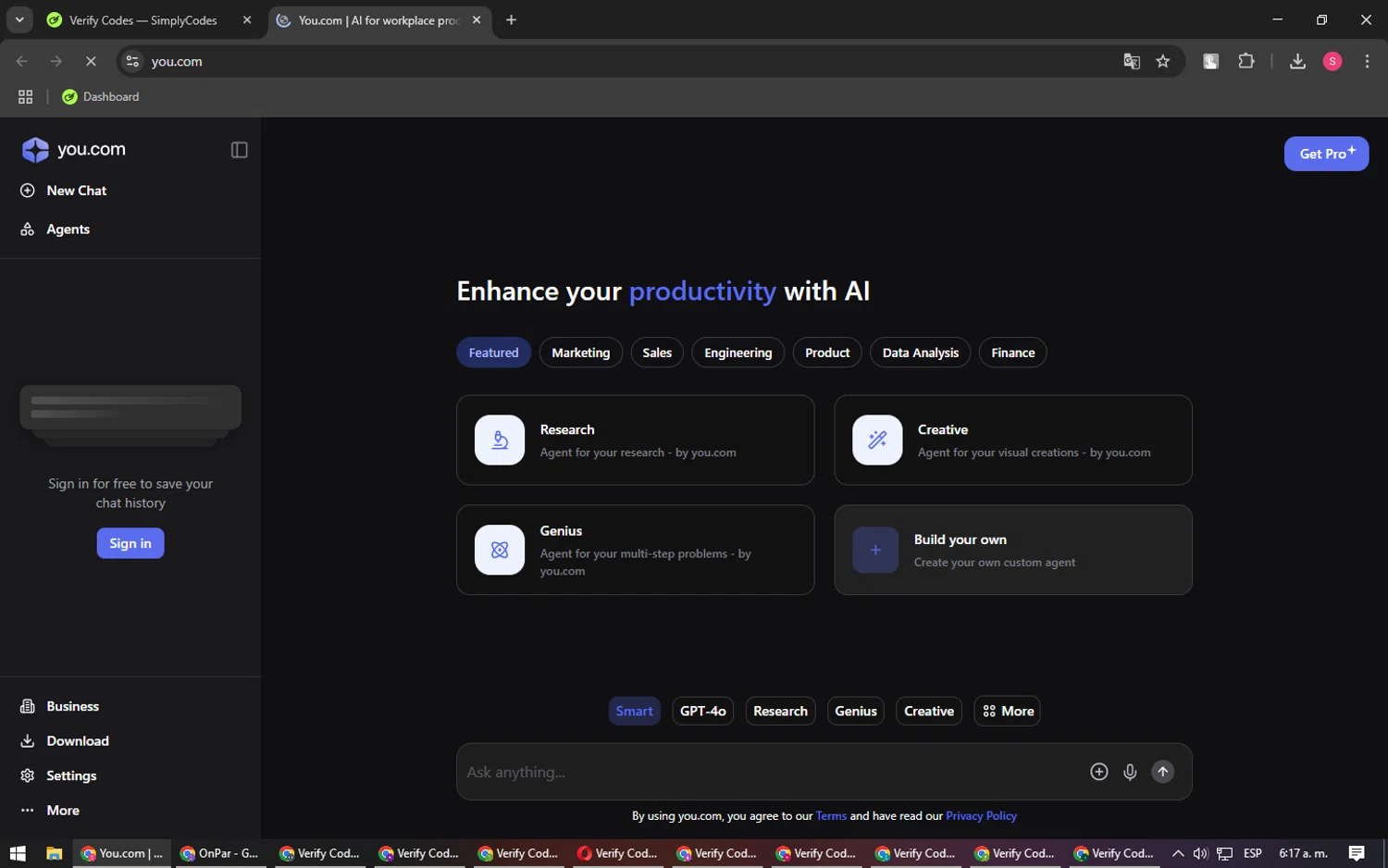Viewport: 1388px width, 868px height.
Task: Expand the sidebar More menu with dots
Action: [x=50, y=811]
